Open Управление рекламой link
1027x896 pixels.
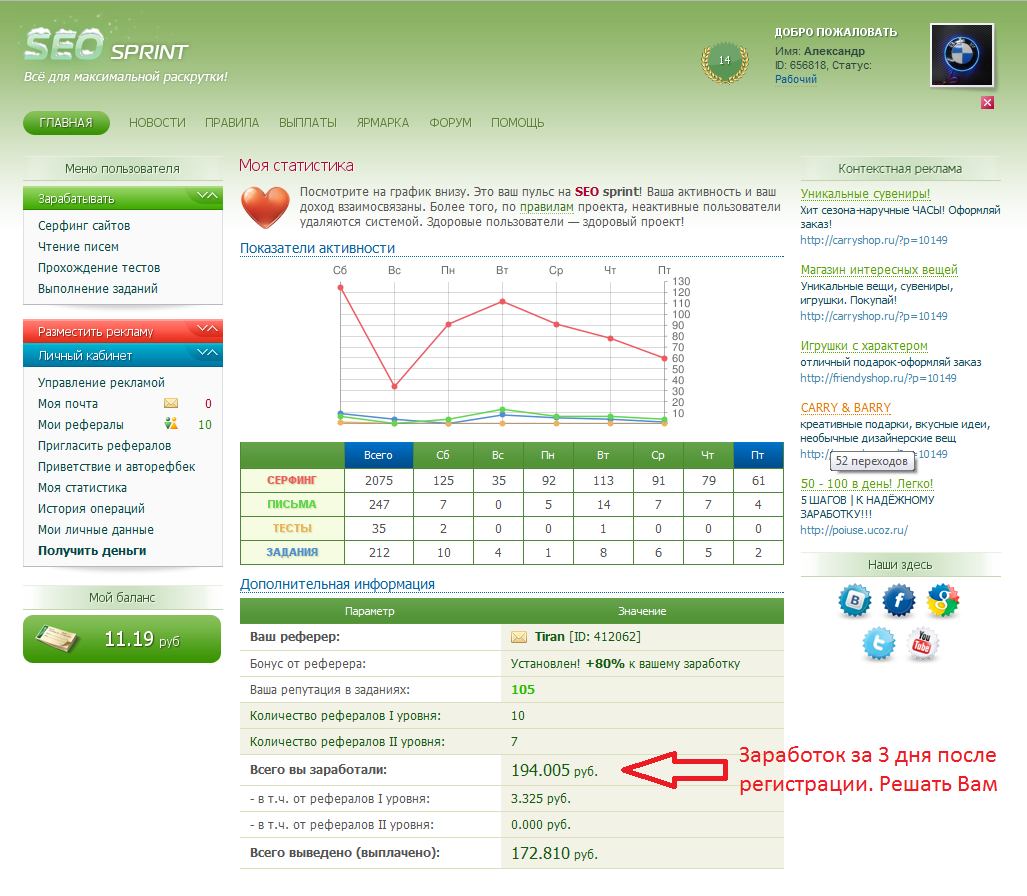[x=101, y=382]
